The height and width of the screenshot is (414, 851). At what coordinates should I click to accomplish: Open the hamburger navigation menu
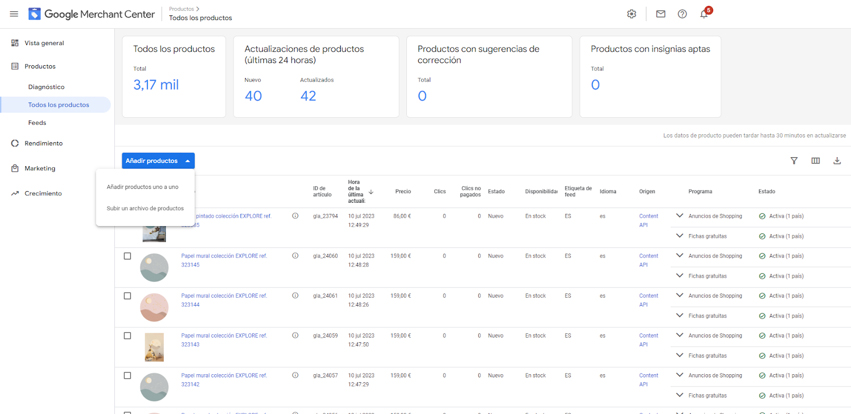(14, 14)
